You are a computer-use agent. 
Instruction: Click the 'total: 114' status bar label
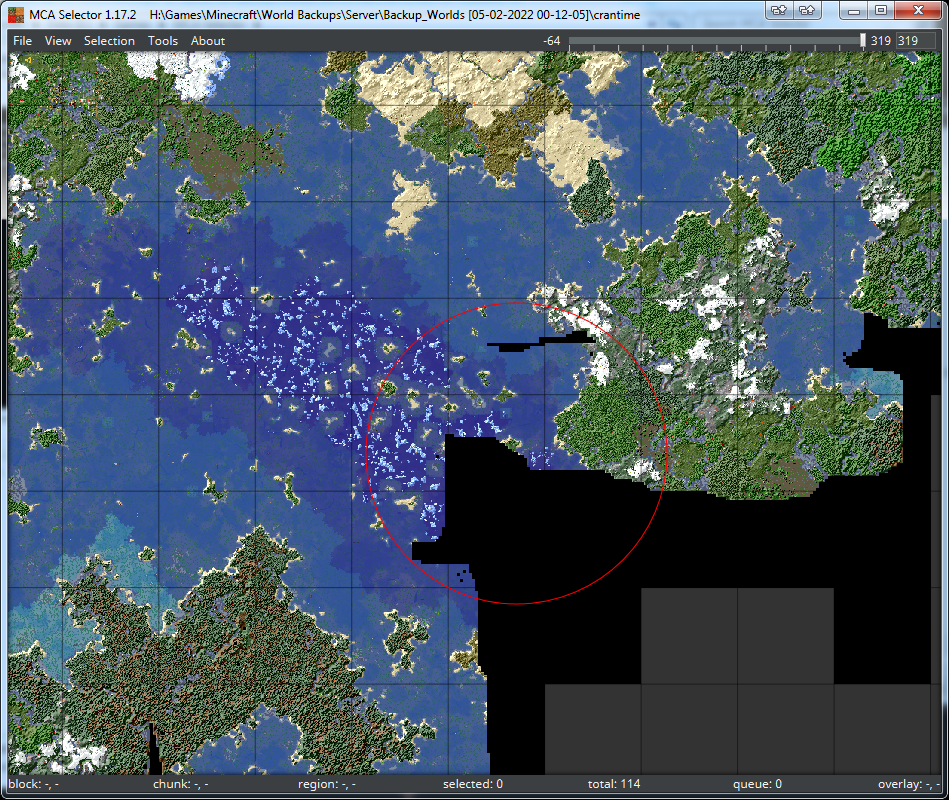click(x=614, y=785)
